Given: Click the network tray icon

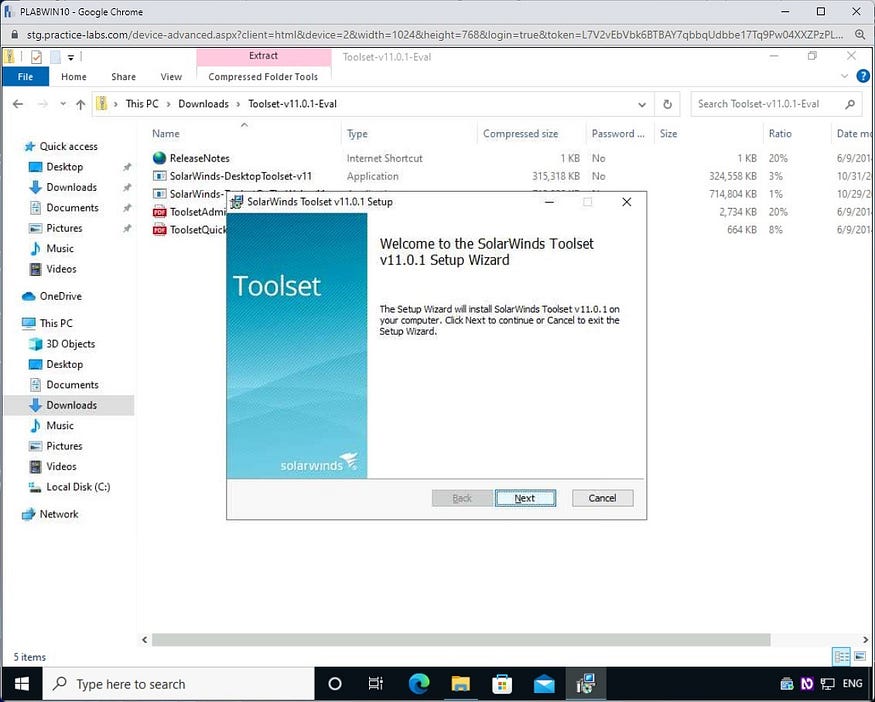Looking at the screenshot, I should pos(828,684).
